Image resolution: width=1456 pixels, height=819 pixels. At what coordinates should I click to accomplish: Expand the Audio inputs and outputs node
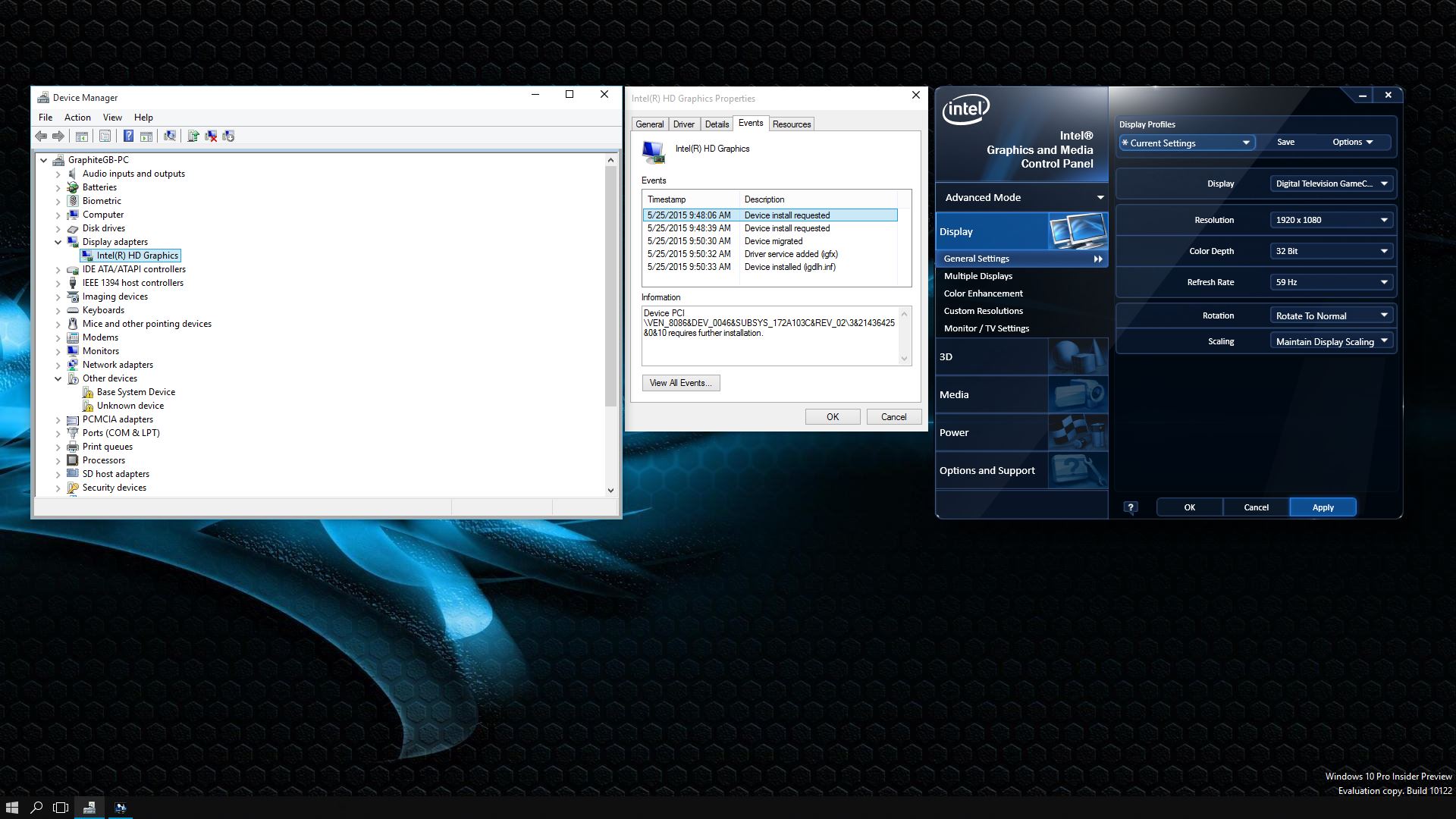tap(58, 174)
